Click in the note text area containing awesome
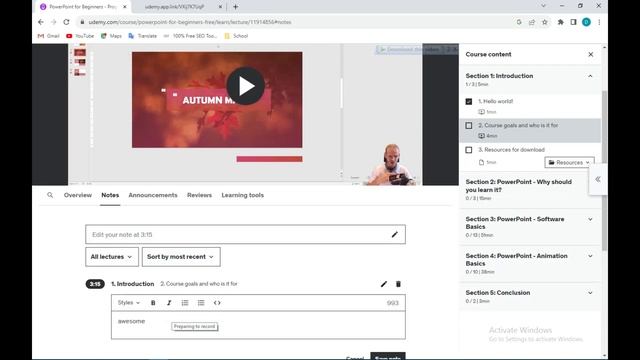This screenshot has height=360, width=640. [x=258, y=325]
